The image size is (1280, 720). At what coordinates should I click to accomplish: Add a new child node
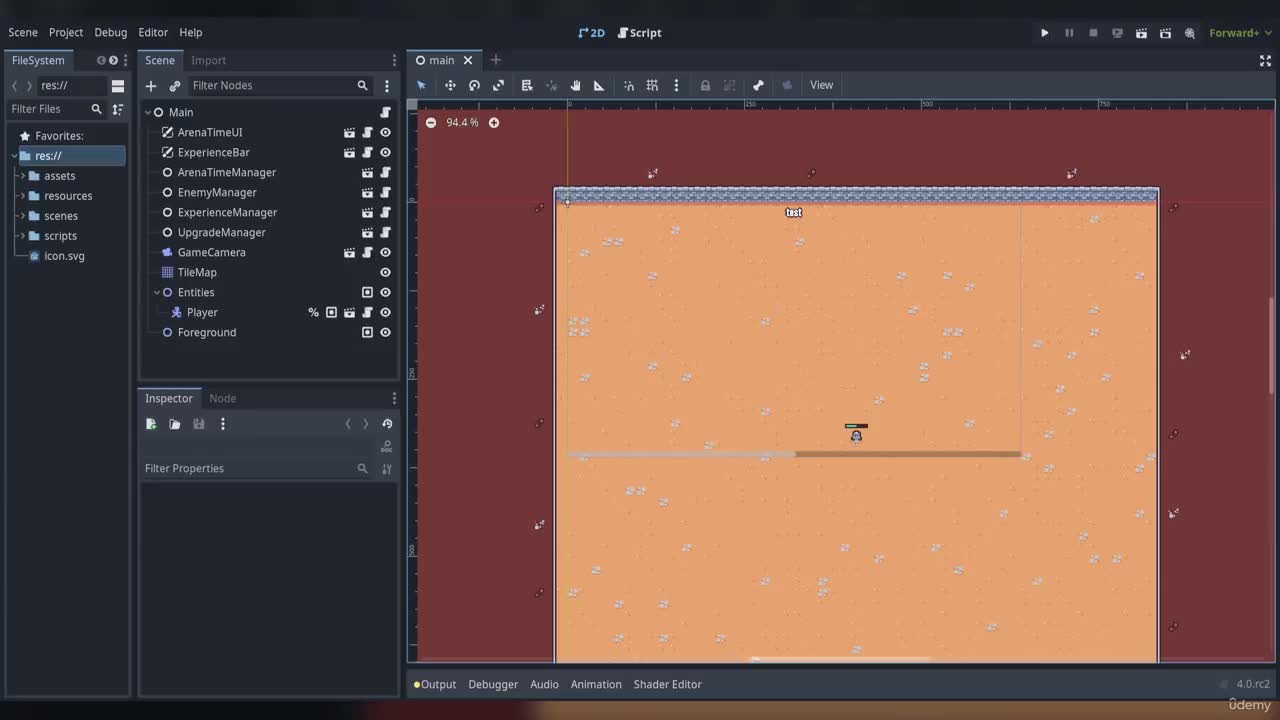[x=151, y=86]
